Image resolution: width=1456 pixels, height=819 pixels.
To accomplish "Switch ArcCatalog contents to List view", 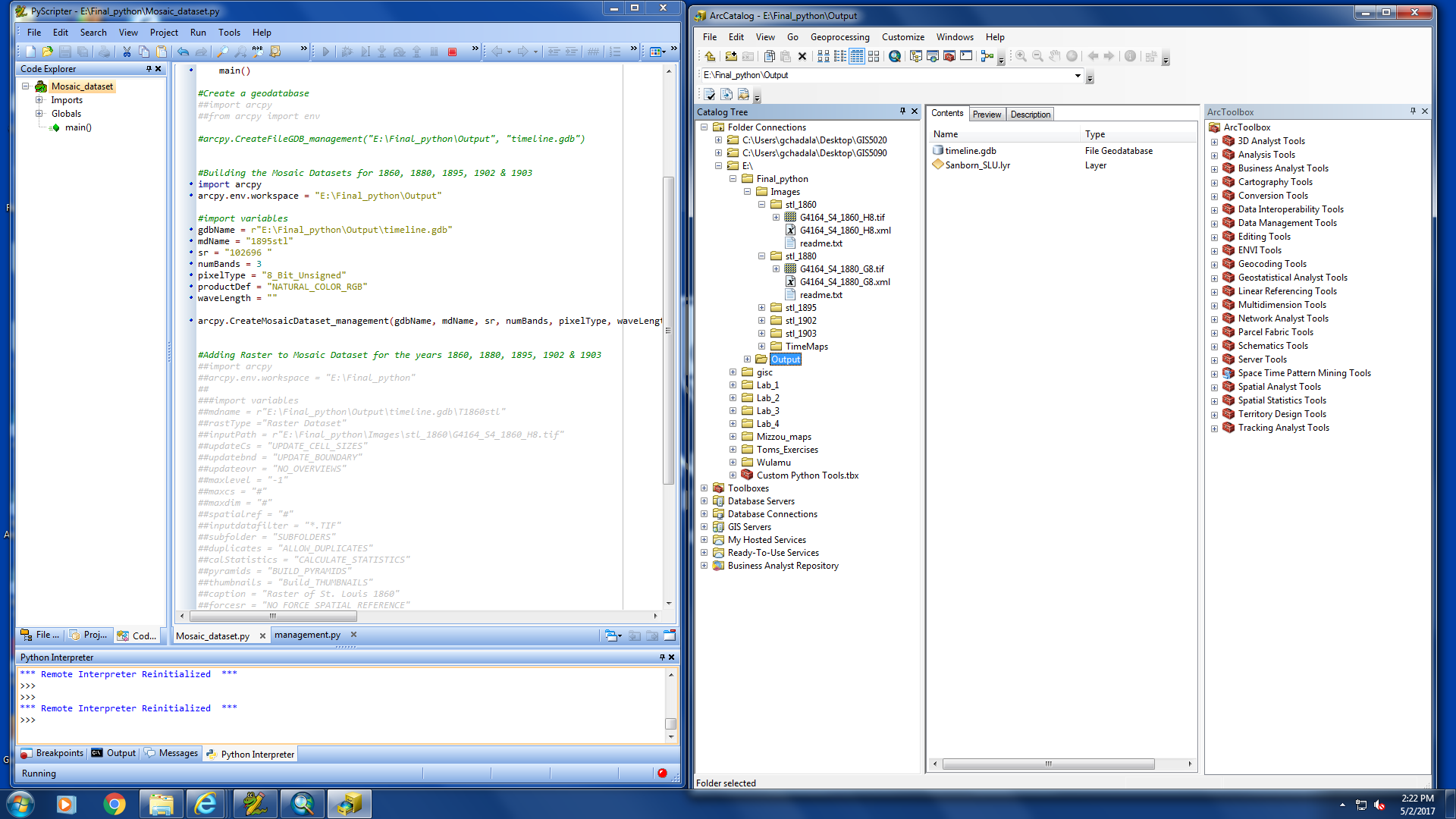I will tap(840, 56).
